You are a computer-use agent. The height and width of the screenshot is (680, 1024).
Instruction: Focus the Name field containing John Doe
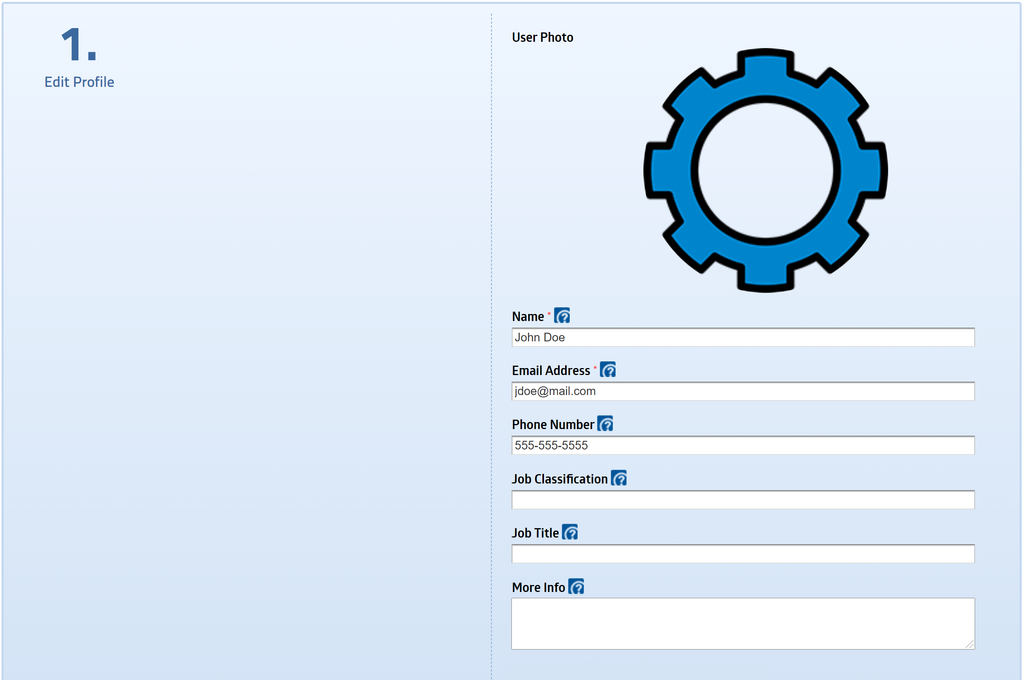click(742, 338)
